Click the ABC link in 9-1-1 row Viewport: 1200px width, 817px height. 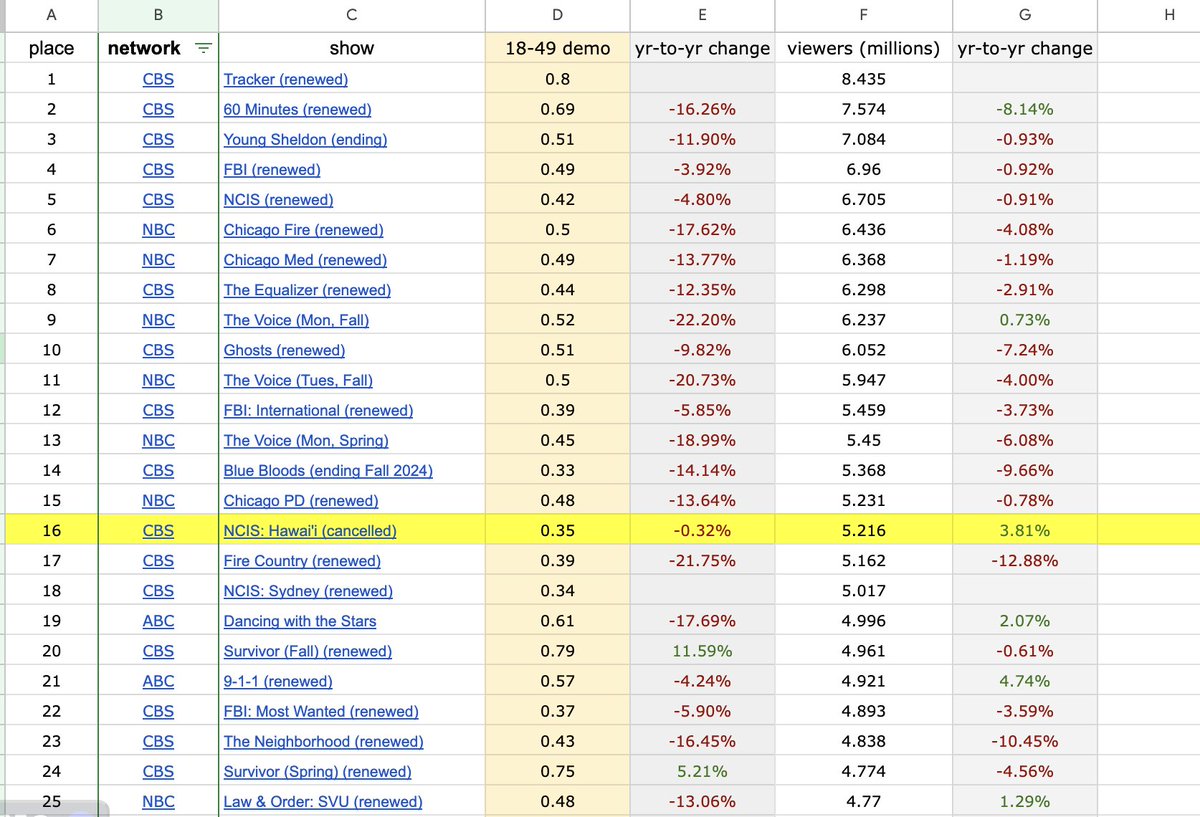(x=158, y=681)
